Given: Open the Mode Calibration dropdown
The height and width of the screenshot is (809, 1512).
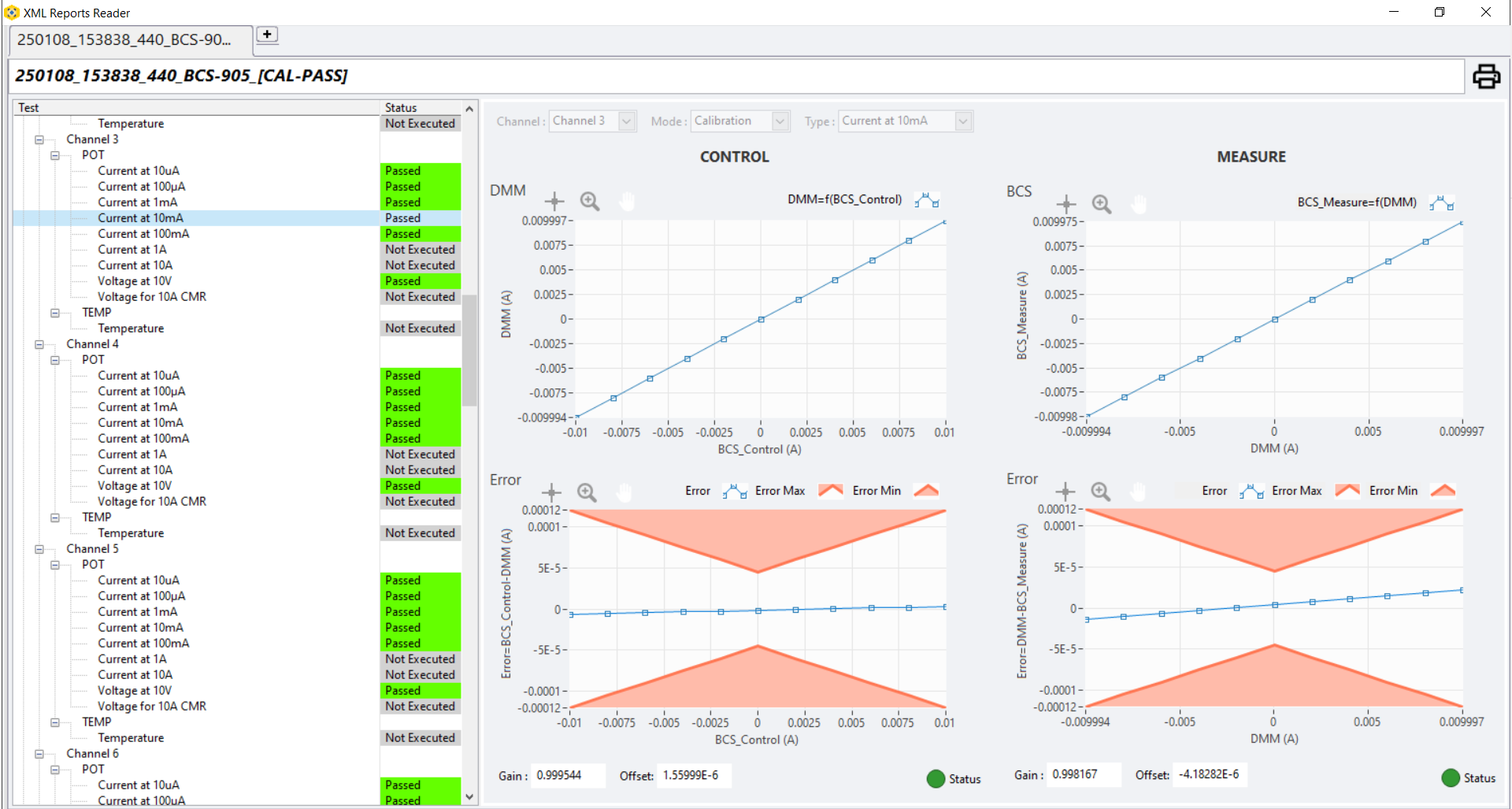Looking at the screenshot, I should (780, 121).
